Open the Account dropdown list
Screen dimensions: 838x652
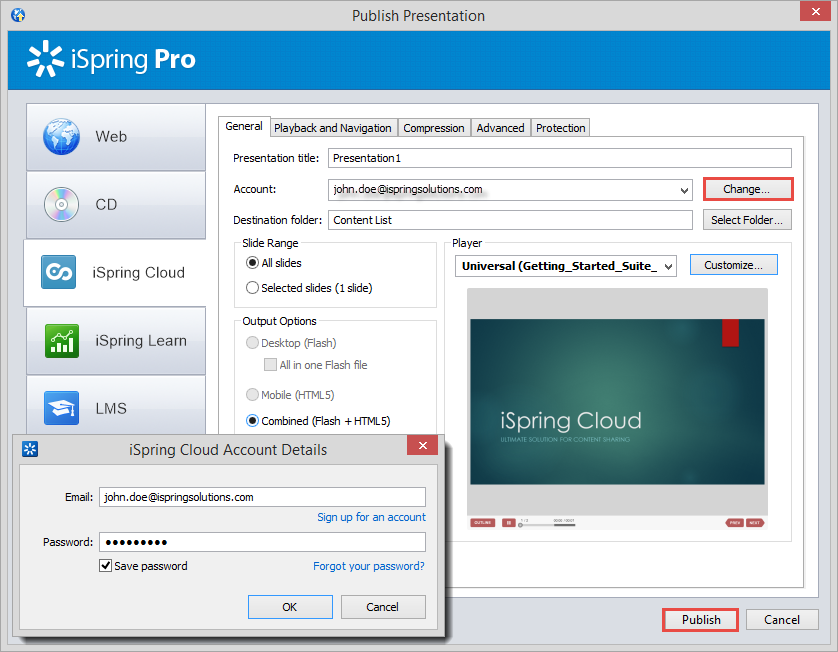click(x=684, y=190)
